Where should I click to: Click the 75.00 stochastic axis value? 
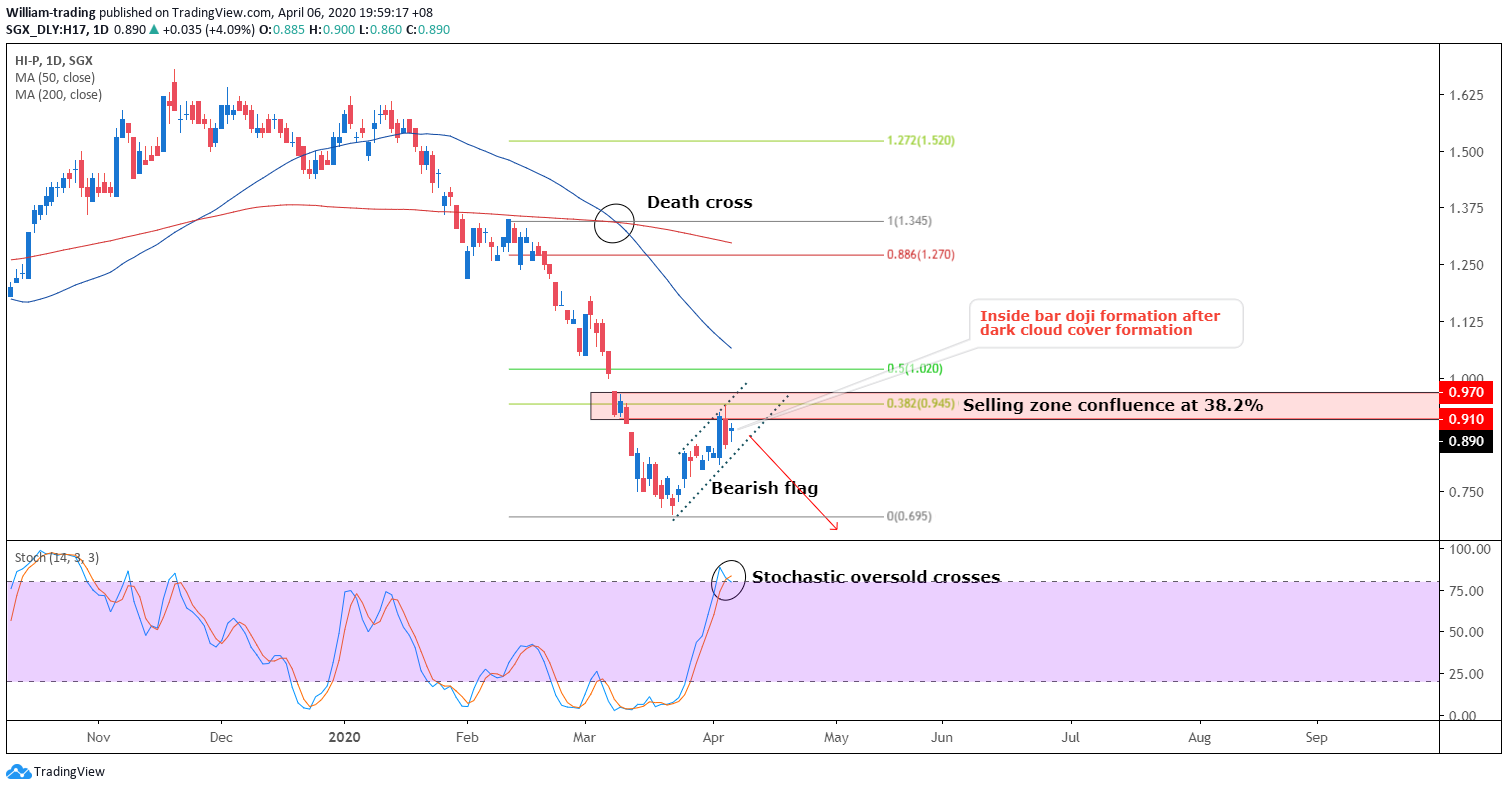[1467, 591]
